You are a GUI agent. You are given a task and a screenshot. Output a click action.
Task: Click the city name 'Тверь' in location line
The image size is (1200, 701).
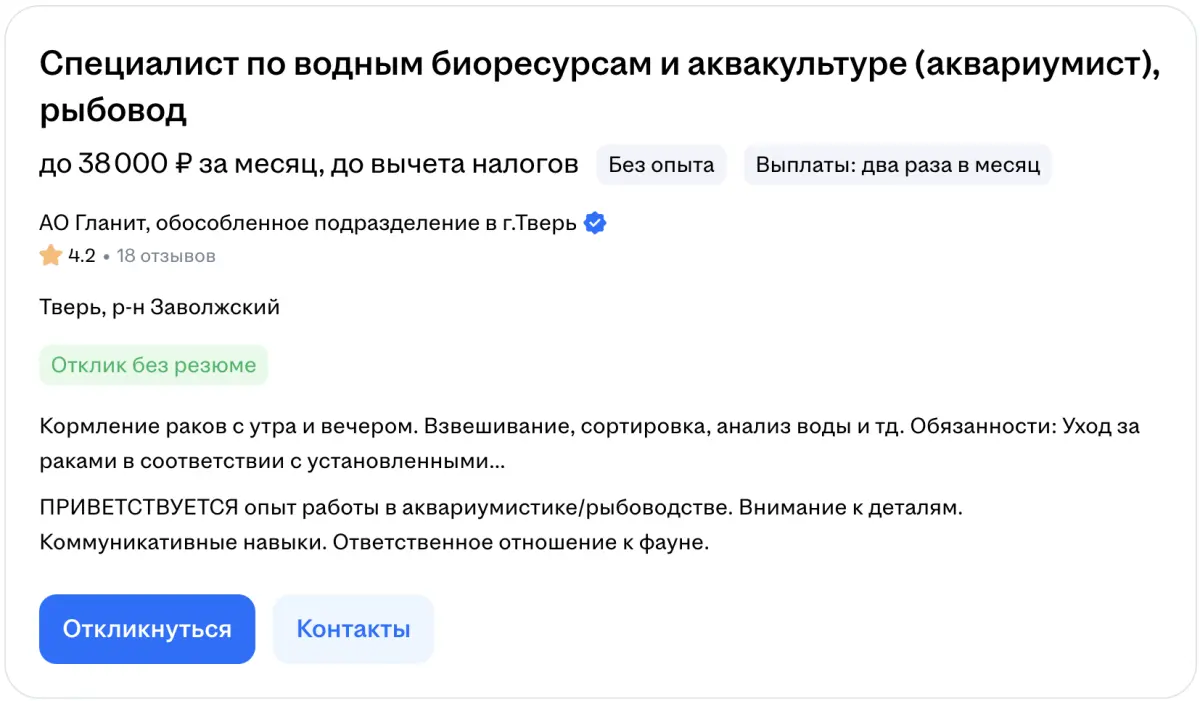point(68,307)
